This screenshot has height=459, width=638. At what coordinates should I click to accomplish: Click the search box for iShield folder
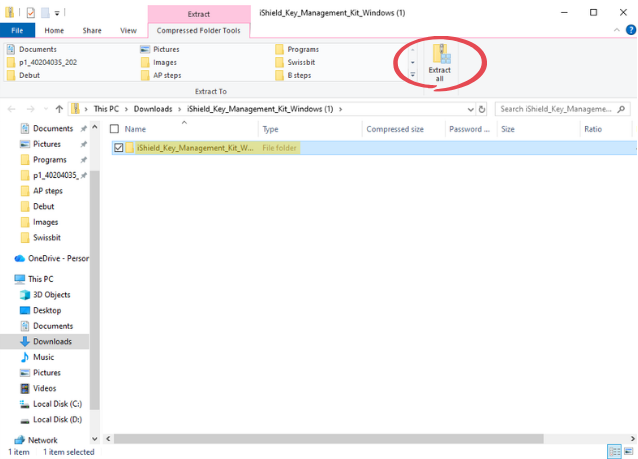562,109
